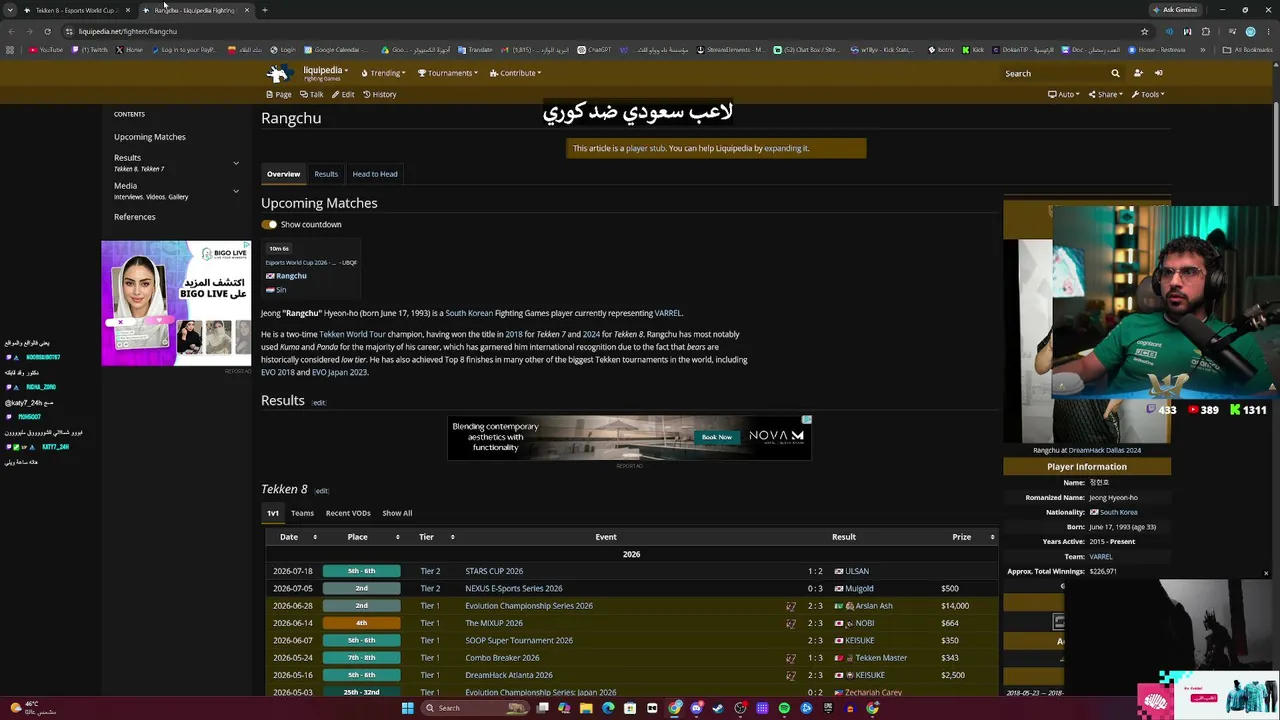Expand the Media section in contents sidebar
This screenshot has height=720, width=1280.
coord(236,191)
